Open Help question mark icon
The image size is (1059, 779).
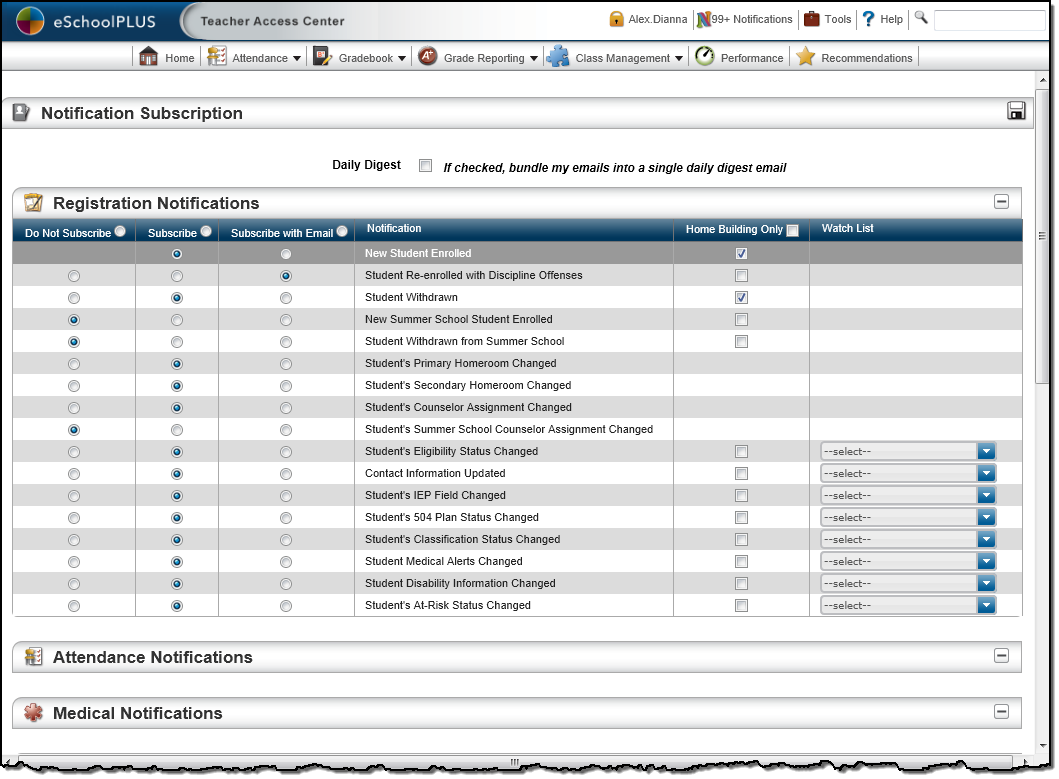coord(868,19)
